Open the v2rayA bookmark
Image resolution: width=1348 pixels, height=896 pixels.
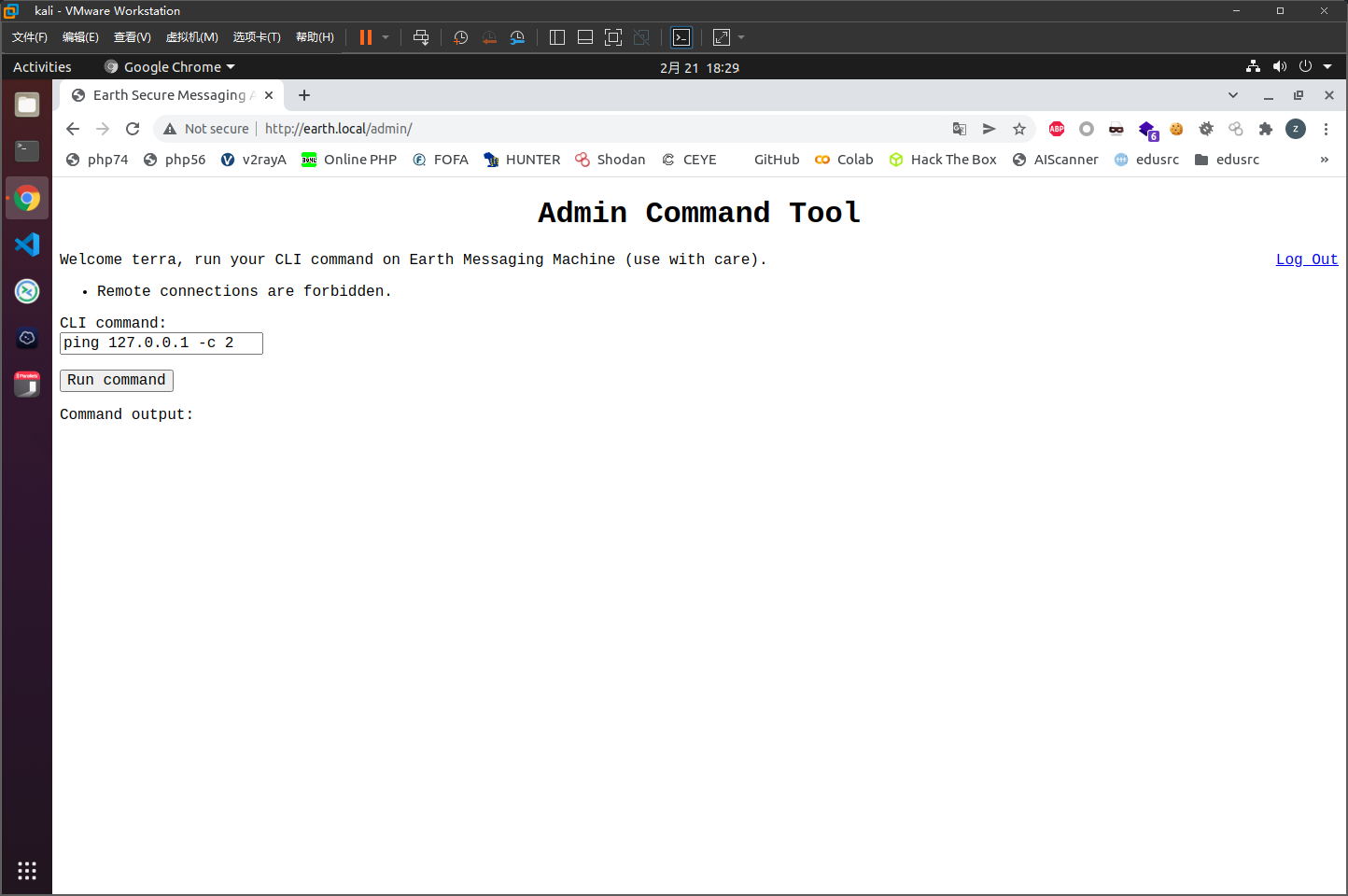(x=254, y=160)
